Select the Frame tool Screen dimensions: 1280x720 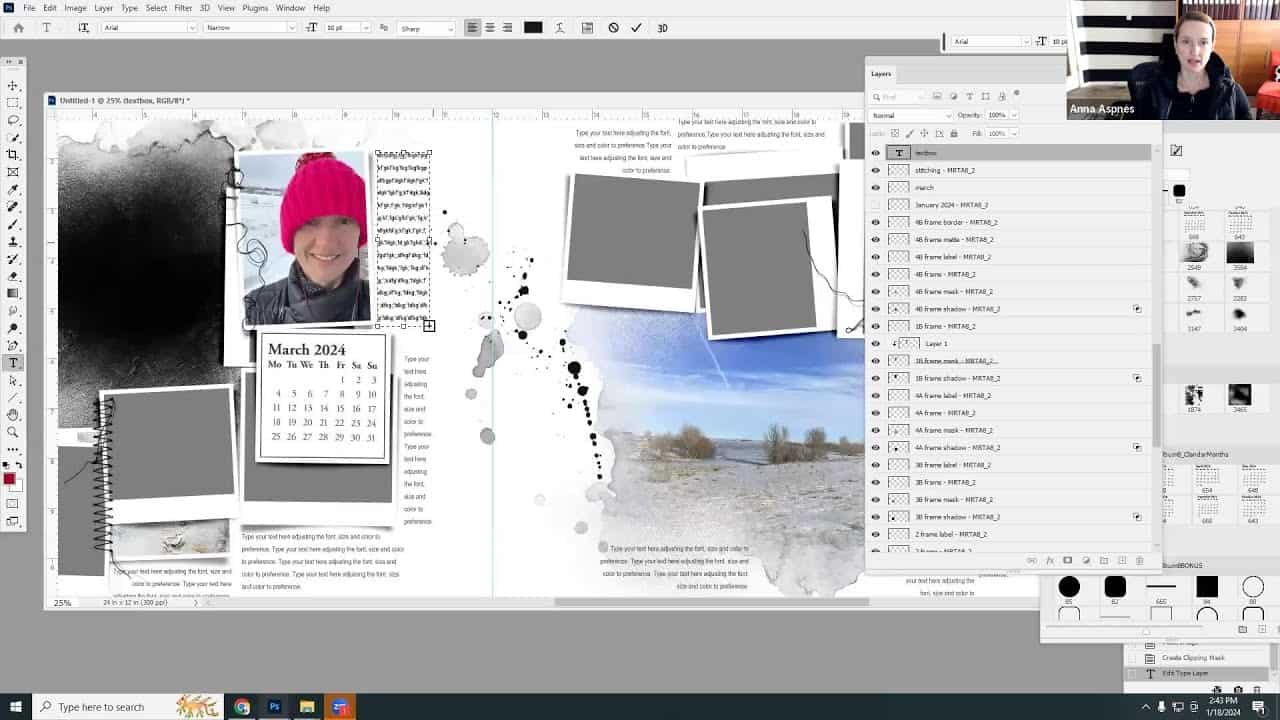pyautogui.click(x=13, y=172)
